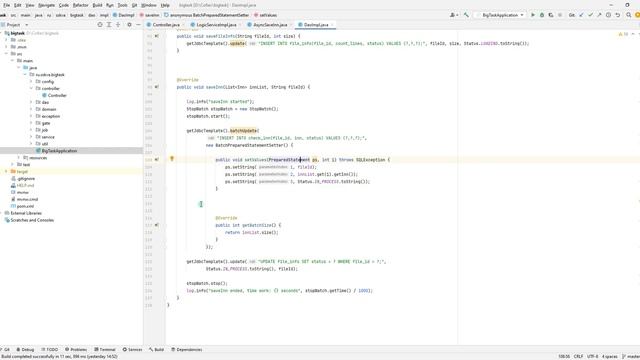
Task: Open Git tool window in bottom bar
Action: point(5,350)
